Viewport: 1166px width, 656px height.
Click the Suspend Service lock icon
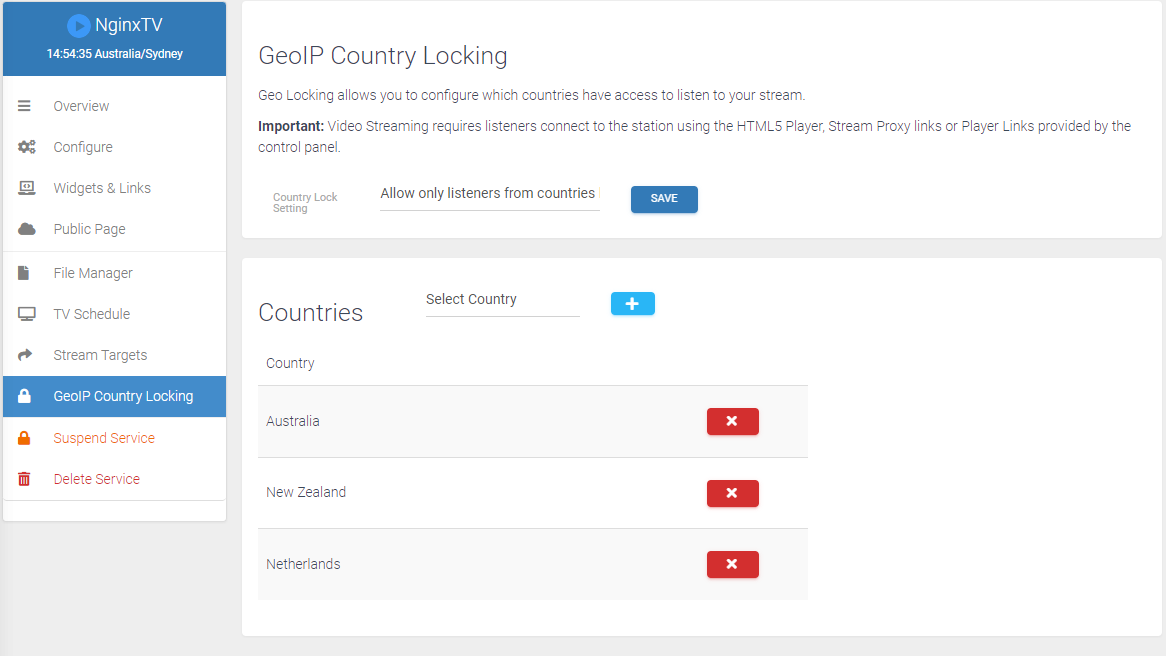click(25, 438)
